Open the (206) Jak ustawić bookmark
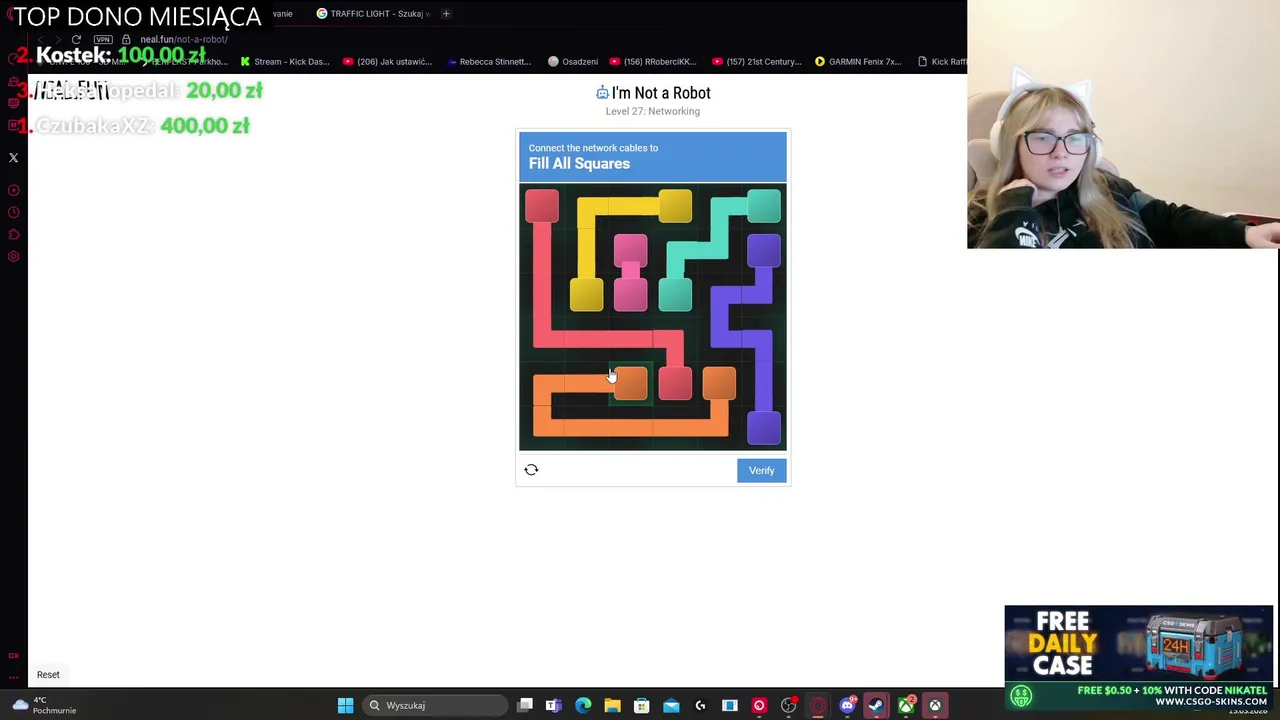This screenshot has width=1280, height=720. click(x=387, y=62)
